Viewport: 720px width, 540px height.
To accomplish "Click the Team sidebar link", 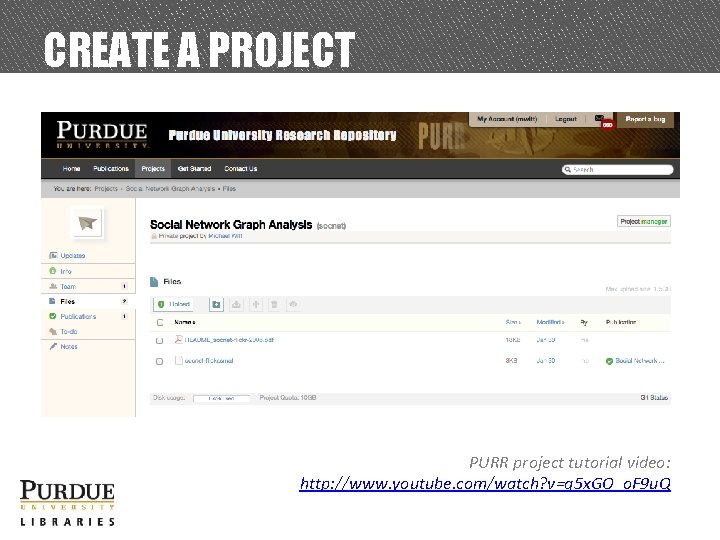I will tap(68, 286).
